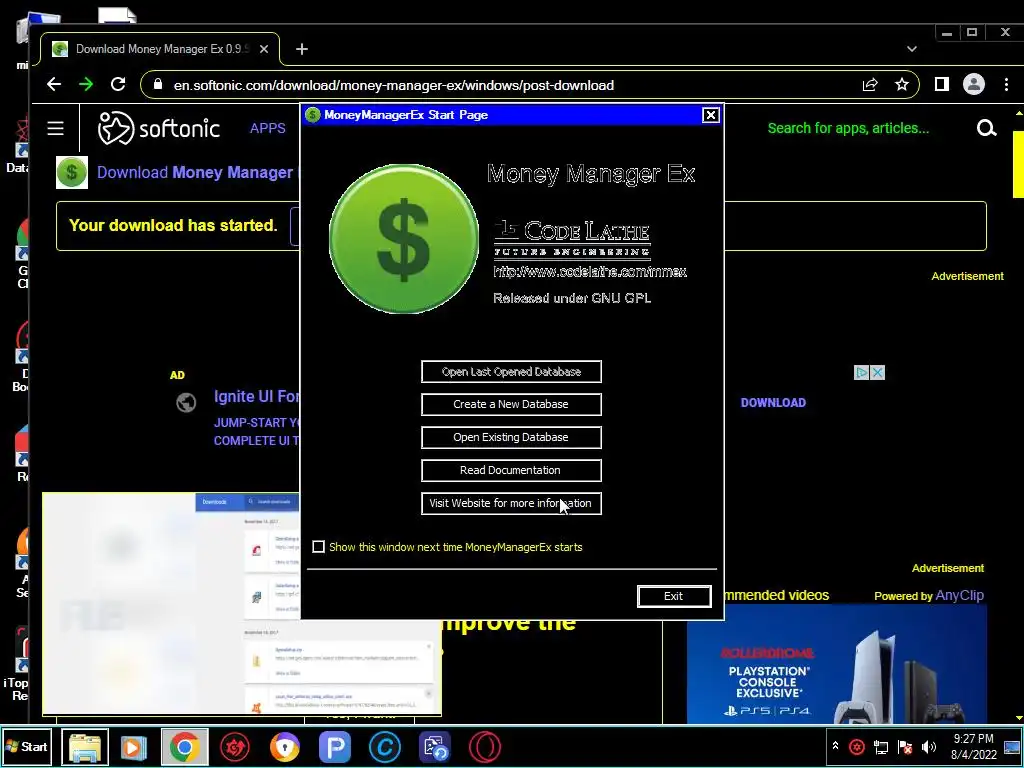Viewport: 1024px width, 768px height.
Task: Open Windows Start menu
Action: coord(27,746)
